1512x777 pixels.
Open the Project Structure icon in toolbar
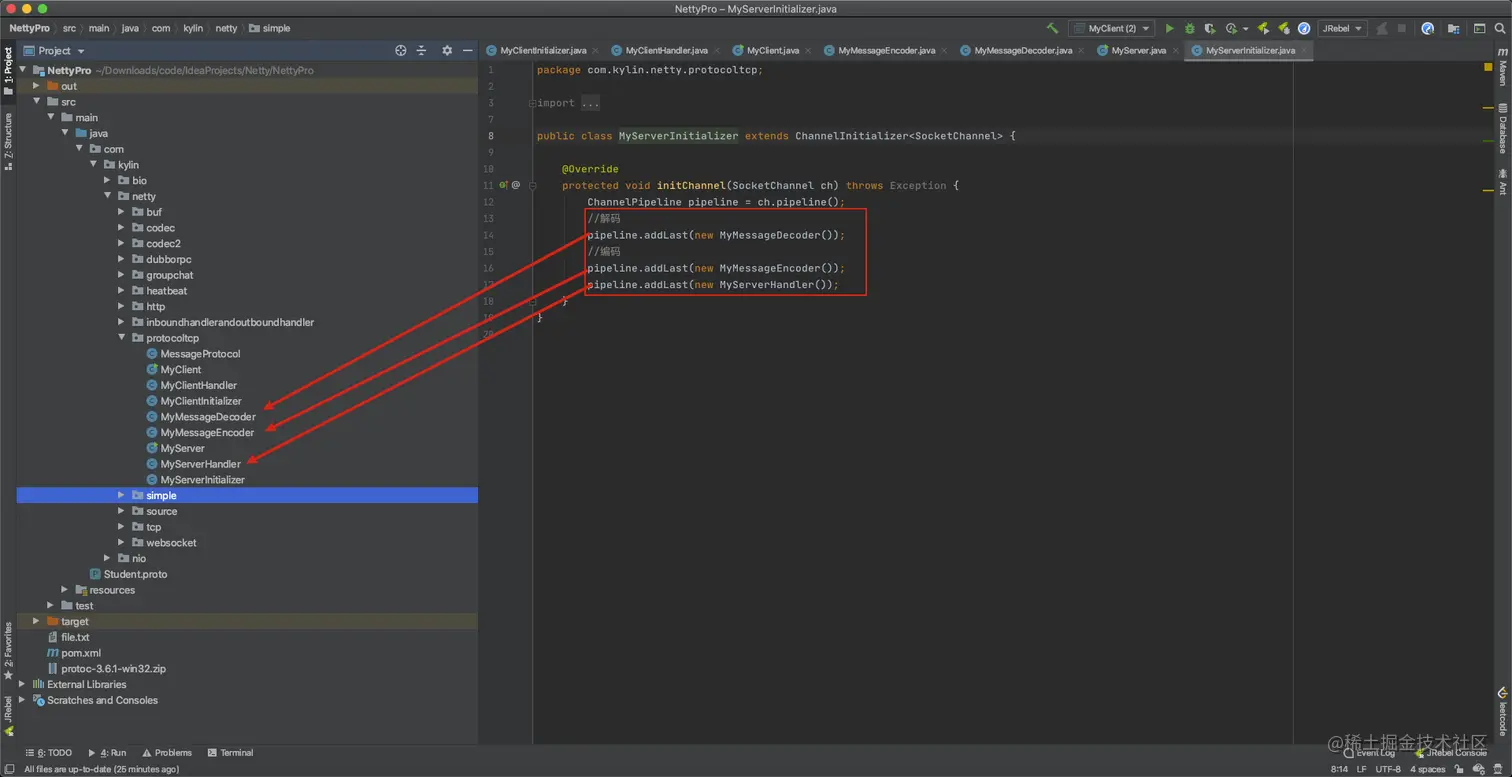(x=1454, y=29)
